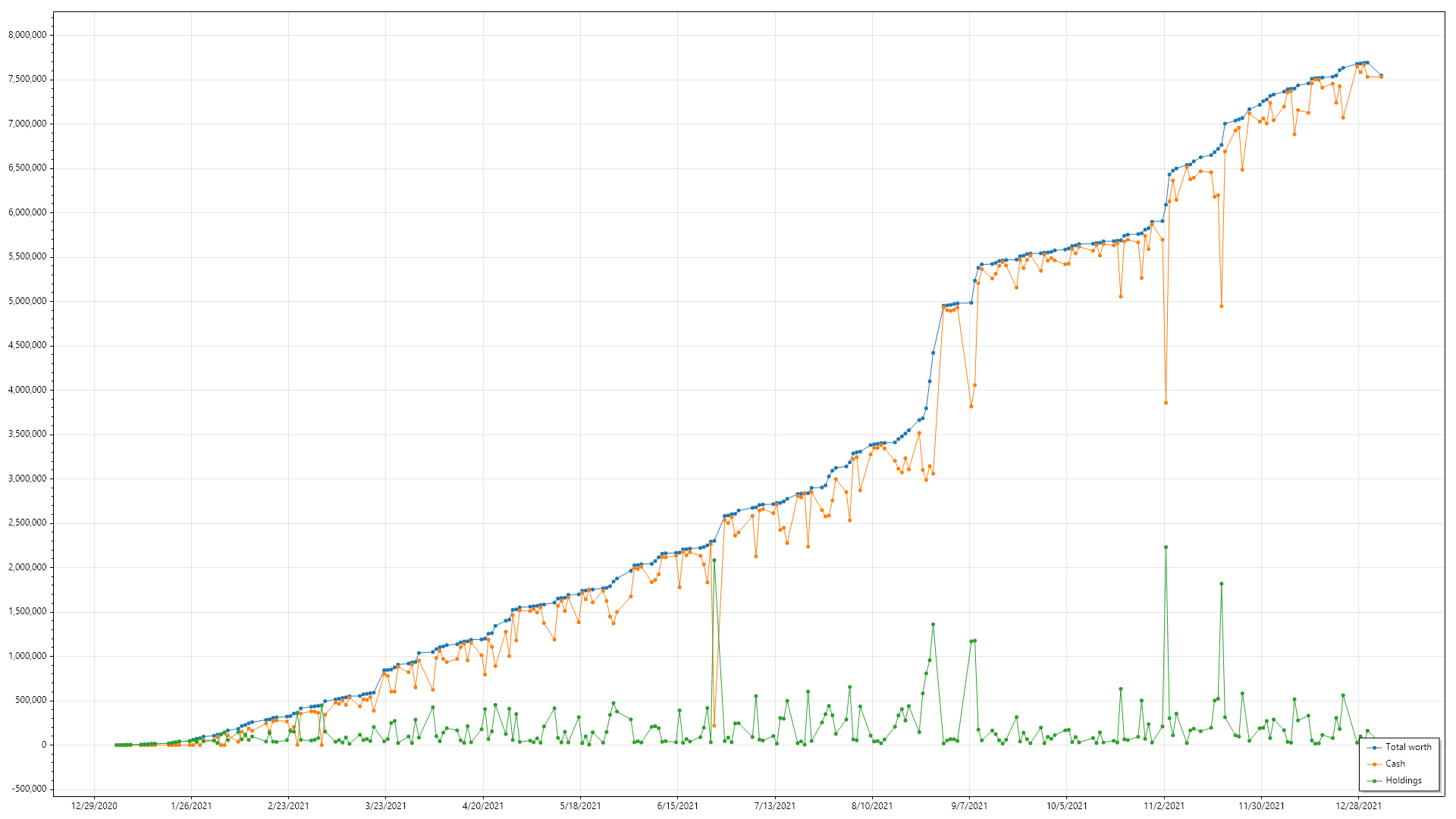Click the 0 y-axis label
Image resolution: width=1456 pixels, height=819 pixels.
pos(44,745)
